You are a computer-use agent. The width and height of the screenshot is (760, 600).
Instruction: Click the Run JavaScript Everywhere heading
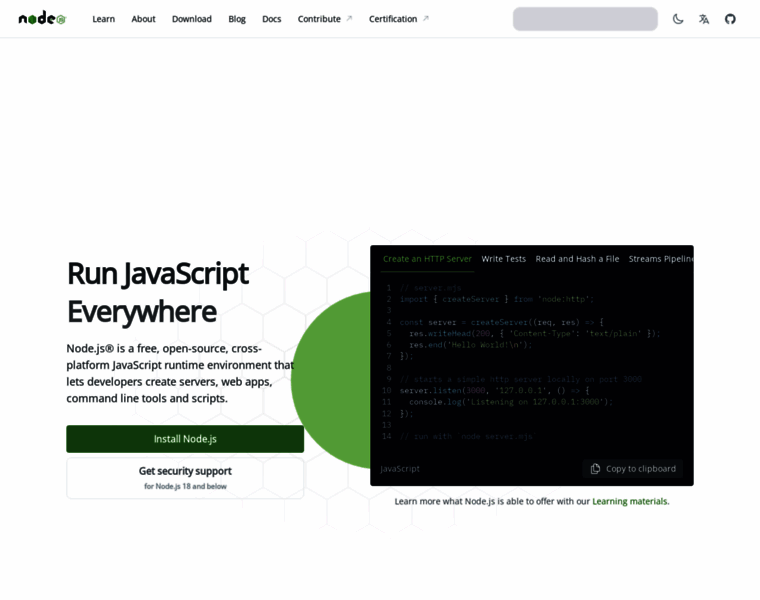click(x=158, y=292)
